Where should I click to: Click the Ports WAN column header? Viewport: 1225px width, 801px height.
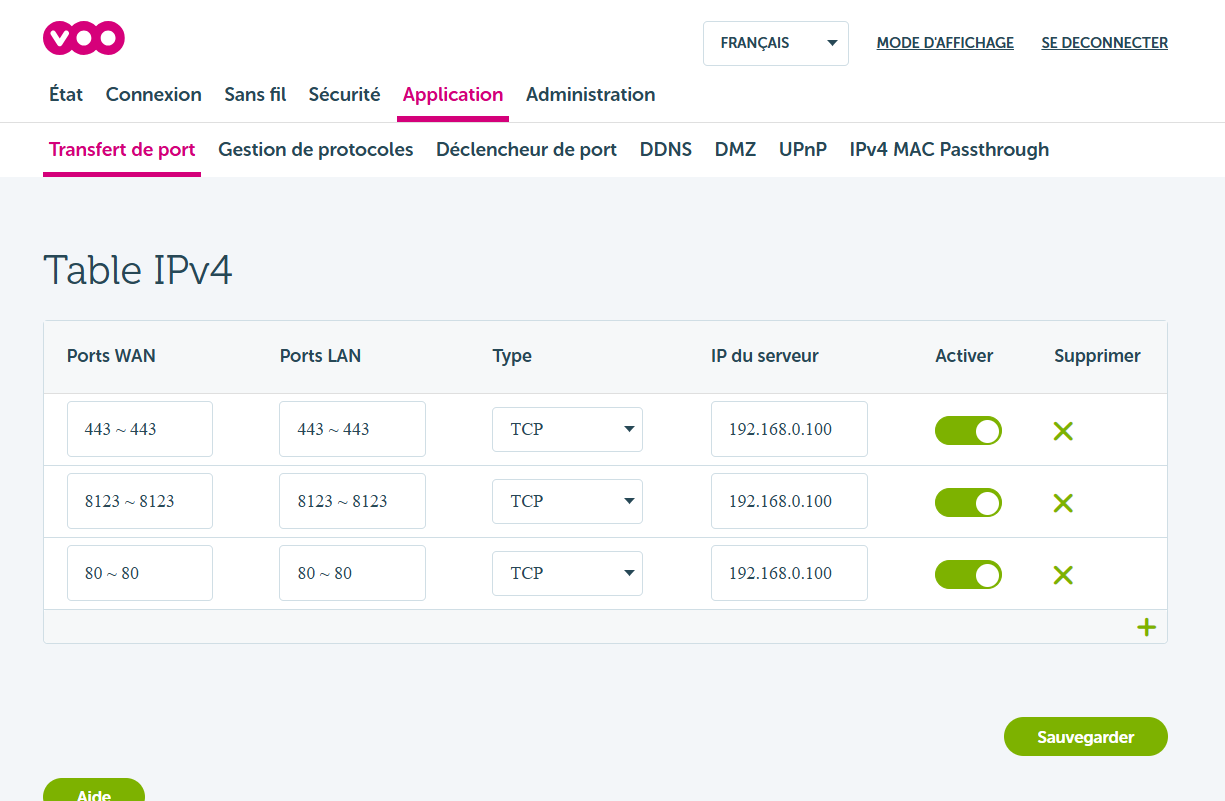[111, 356]
